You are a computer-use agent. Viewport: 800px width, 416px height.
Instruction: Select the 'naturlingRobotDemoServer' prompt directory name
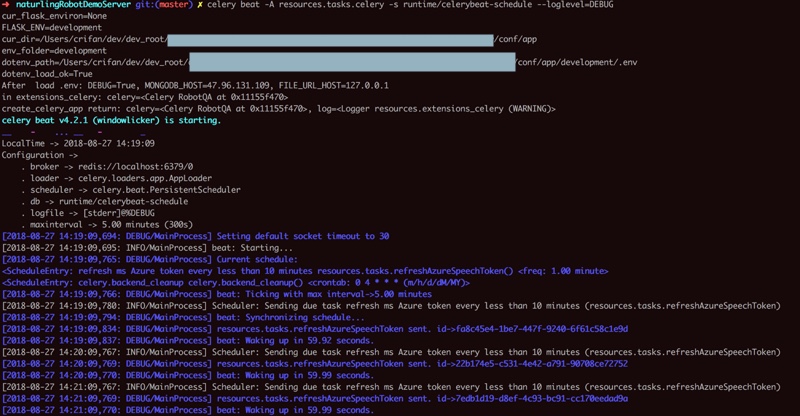[x=73, y=5]
